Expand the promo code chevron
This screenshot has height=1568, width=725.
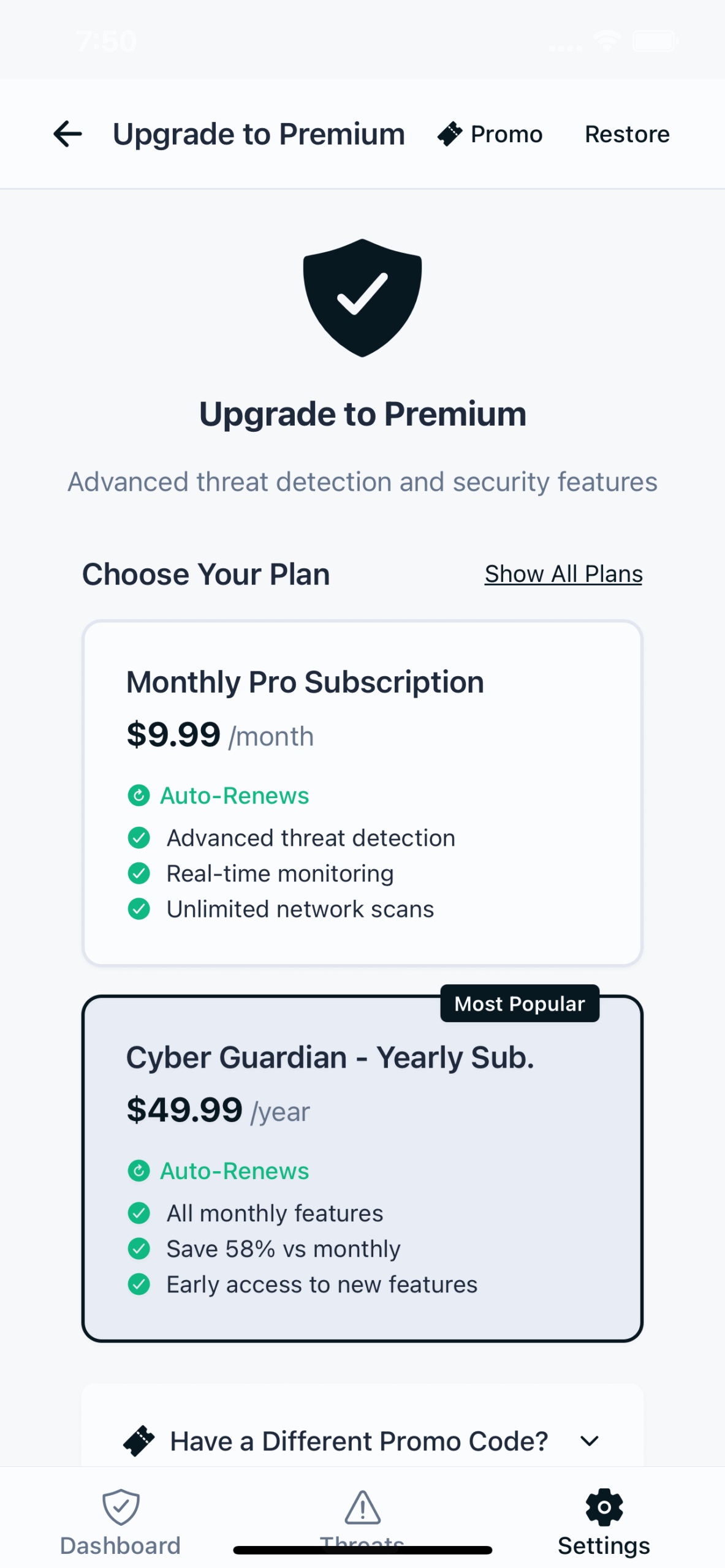(589, 1441)
